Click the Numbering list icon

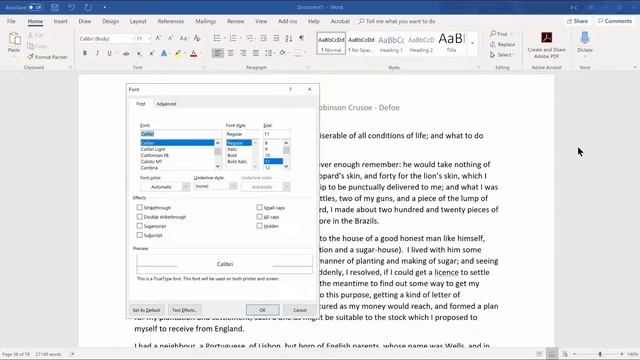(233, 38)
